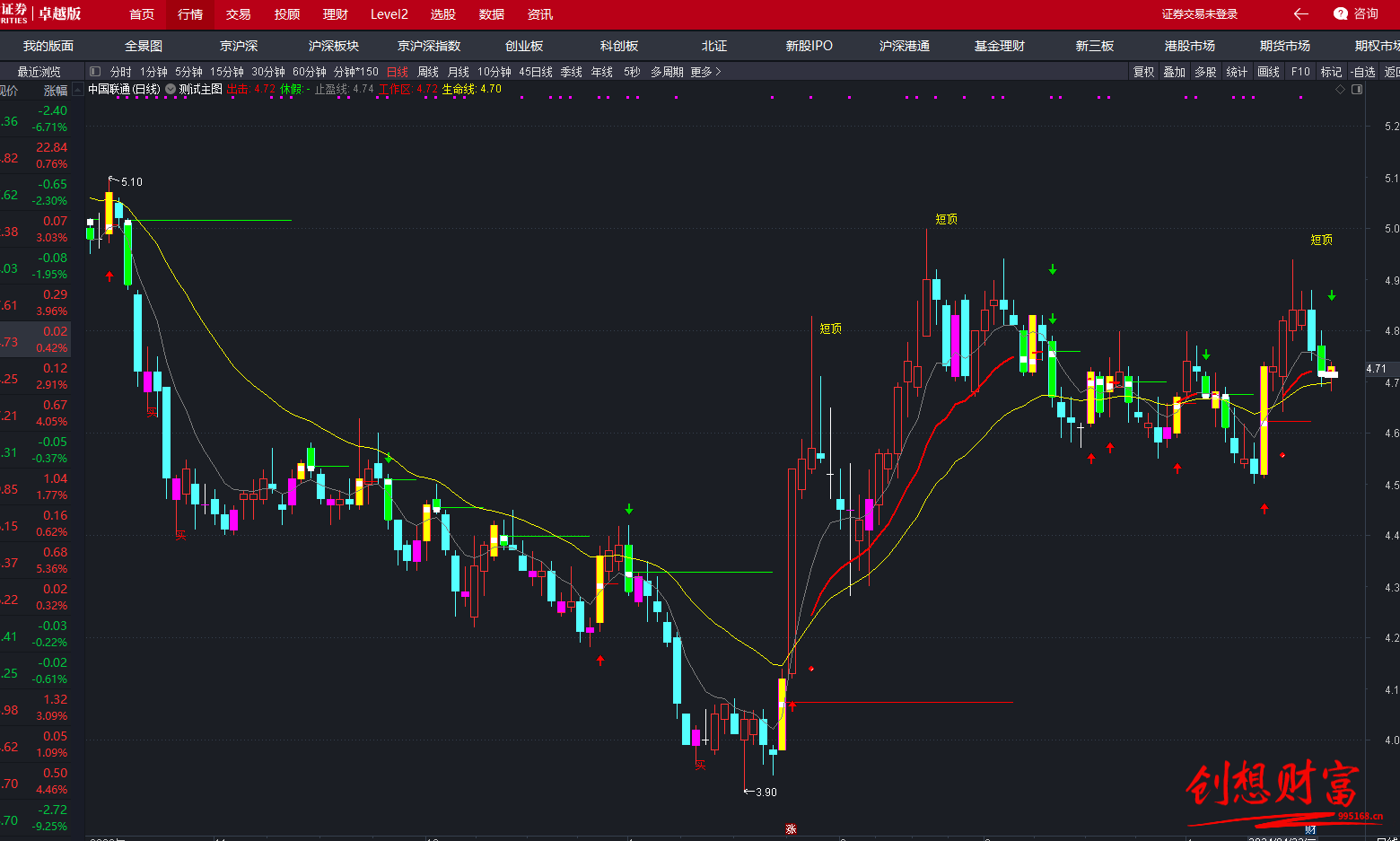Open the 创业板 tab
This screenshot has width=1400, height=841.
click(524, 46)
